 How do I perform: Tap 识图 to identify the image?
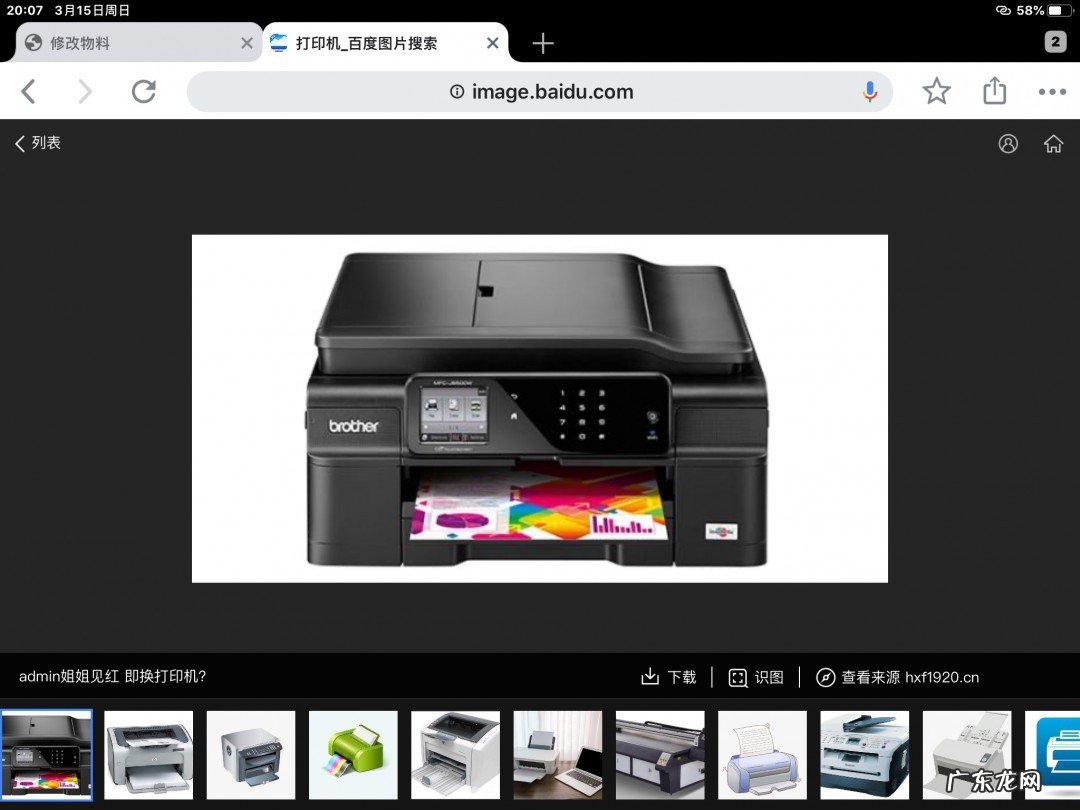(756, 677)
